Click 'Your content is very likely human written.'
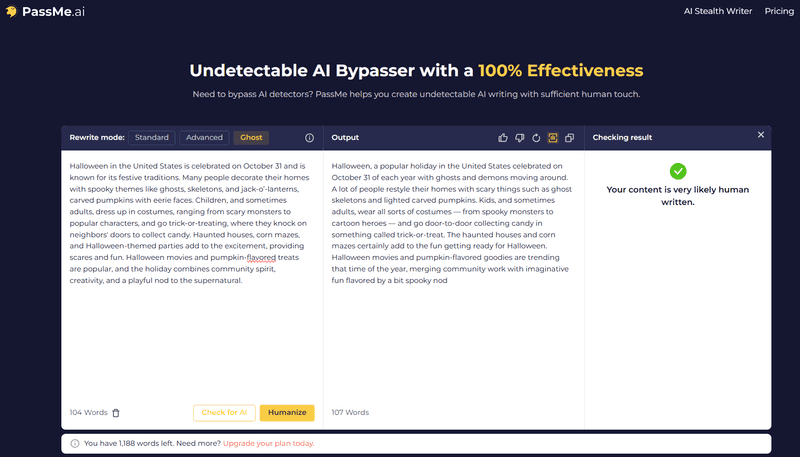 [678, 196]
